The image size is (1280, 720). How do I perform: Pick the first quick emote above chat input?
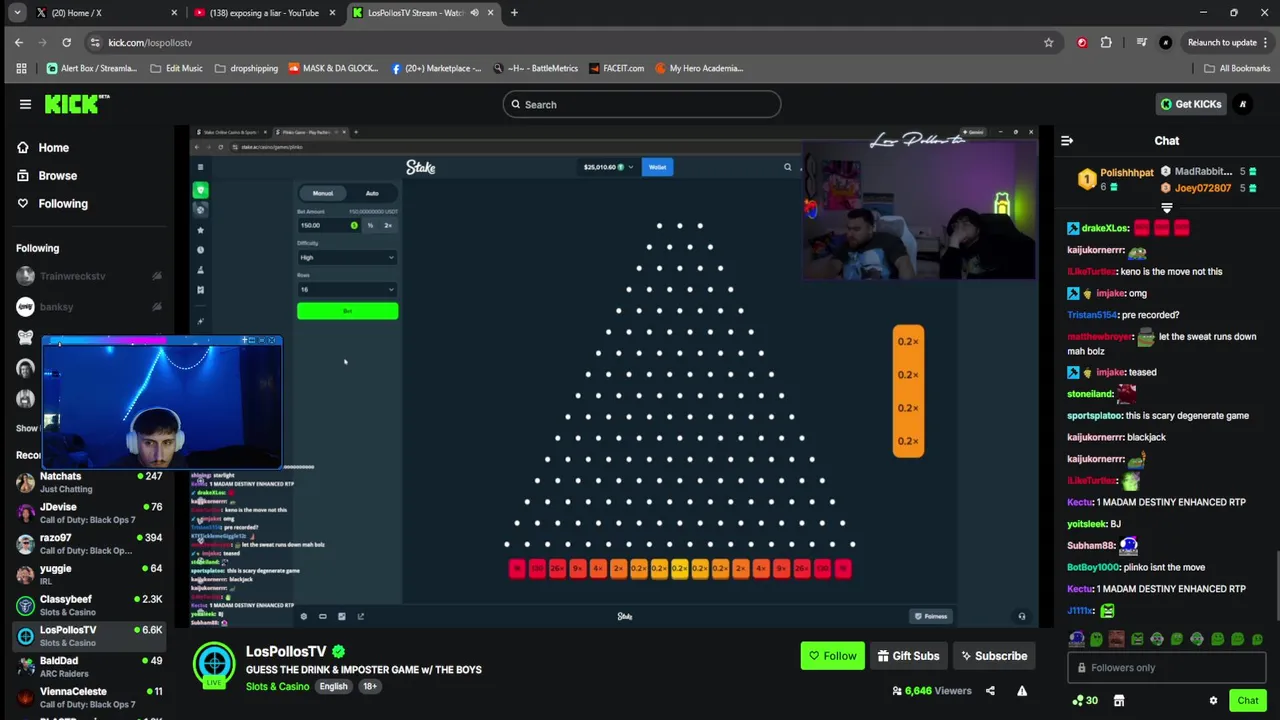1076,639
